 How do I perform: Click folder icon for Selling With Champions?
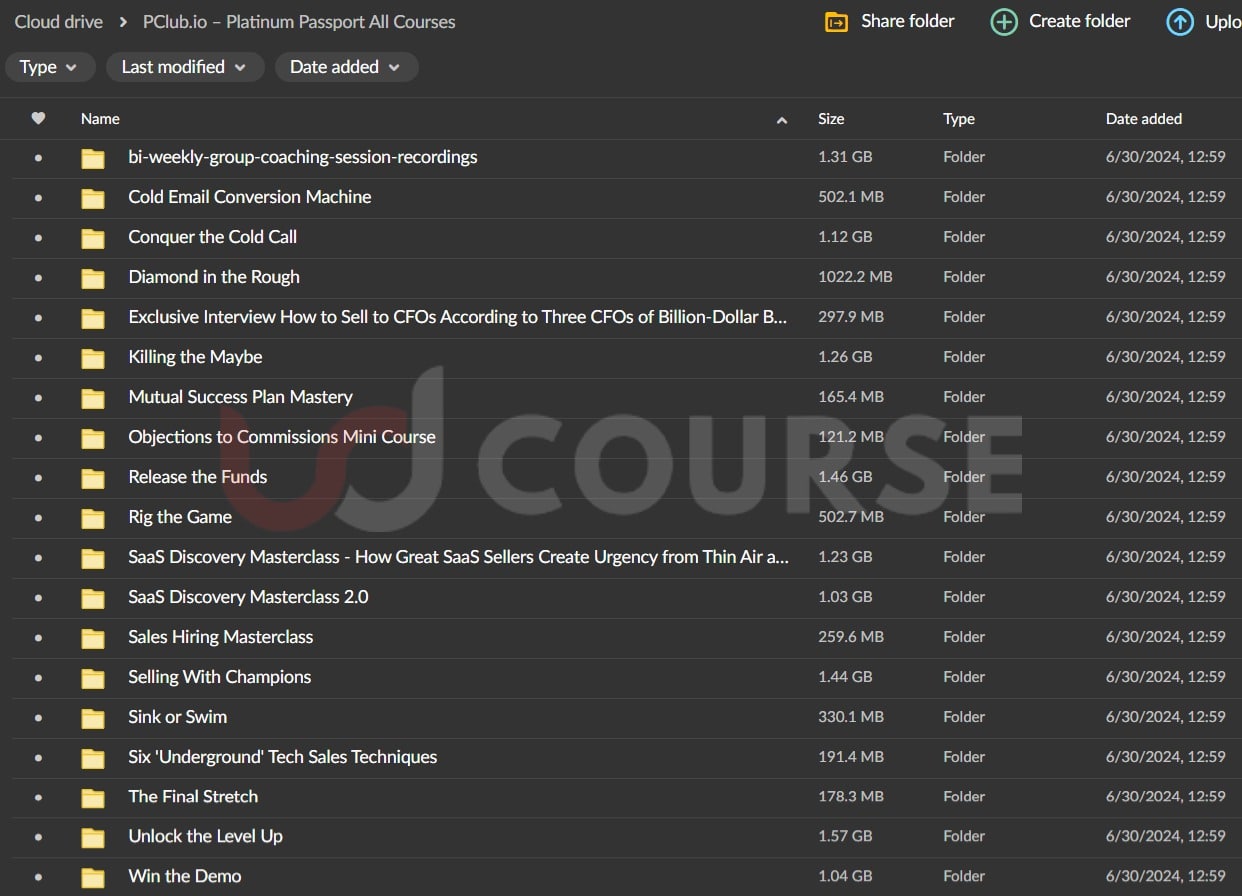click(x=93, y=678)
